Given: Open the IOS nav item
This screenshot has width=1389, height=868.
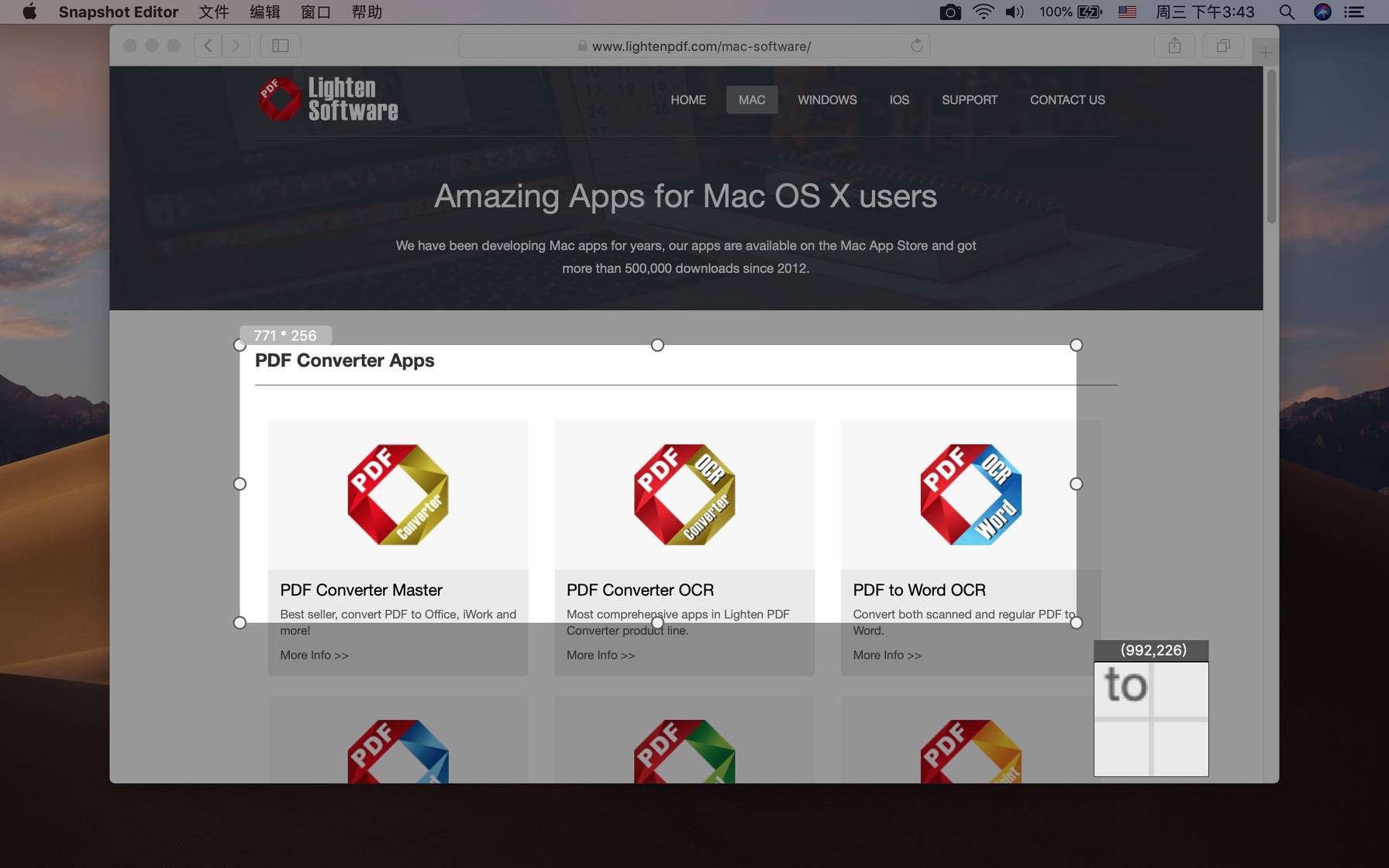Looking at the screenshot, I should point(899,100).
